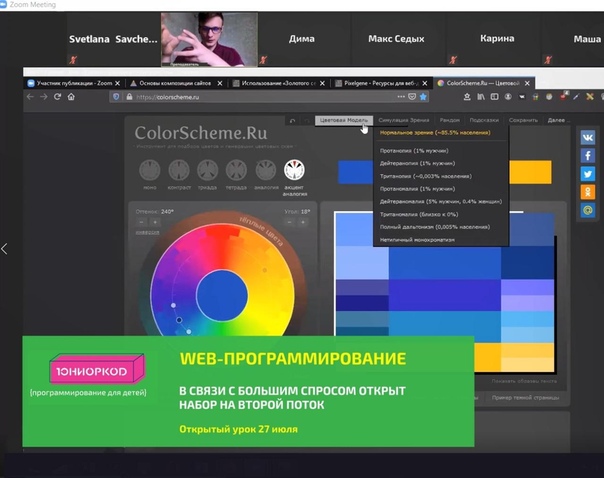The image size is (604, 478).
Task: Open the Подсказки menu
Action: [x=484, y=120]
